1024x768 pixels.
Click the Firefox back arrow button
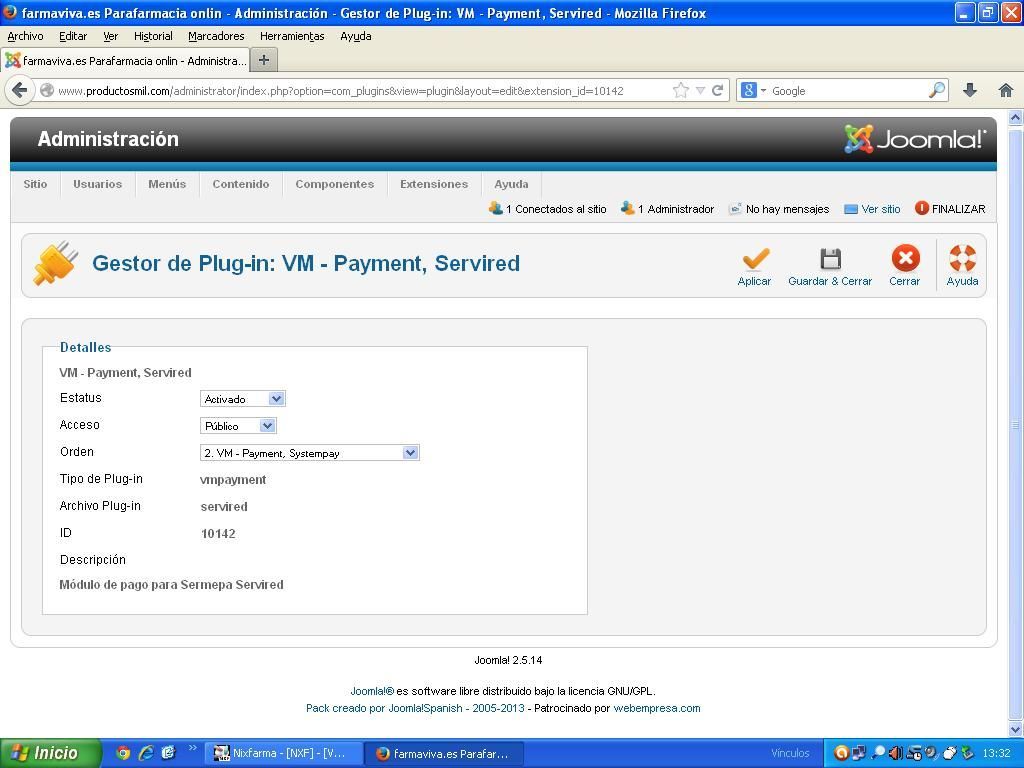[20, 90]
